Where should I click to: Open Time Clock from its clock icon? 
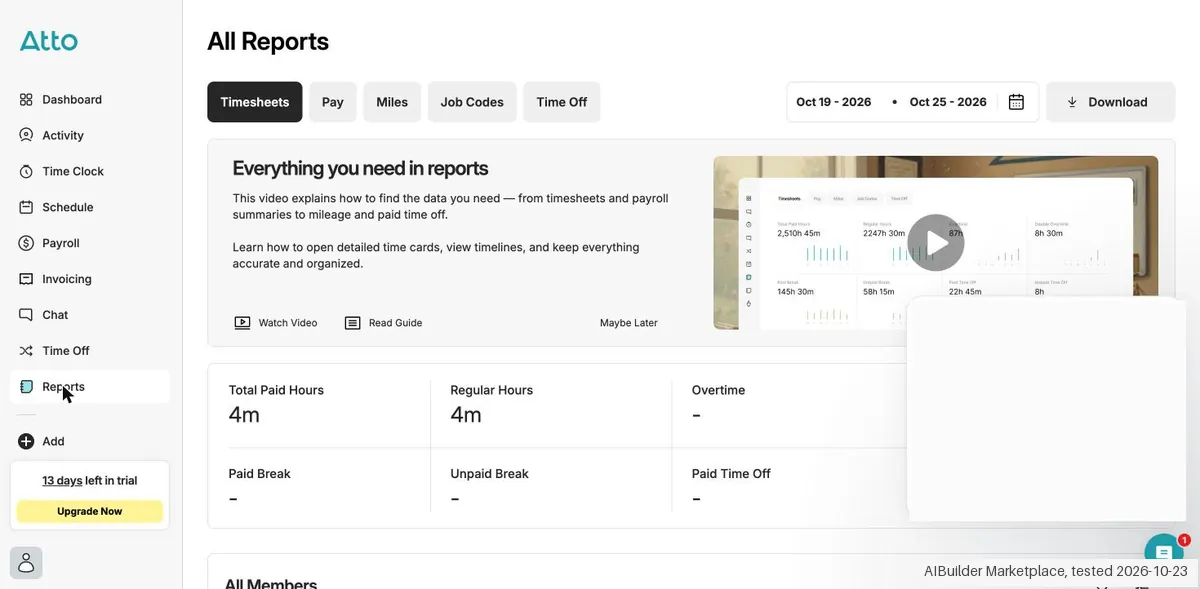point(26,172)
